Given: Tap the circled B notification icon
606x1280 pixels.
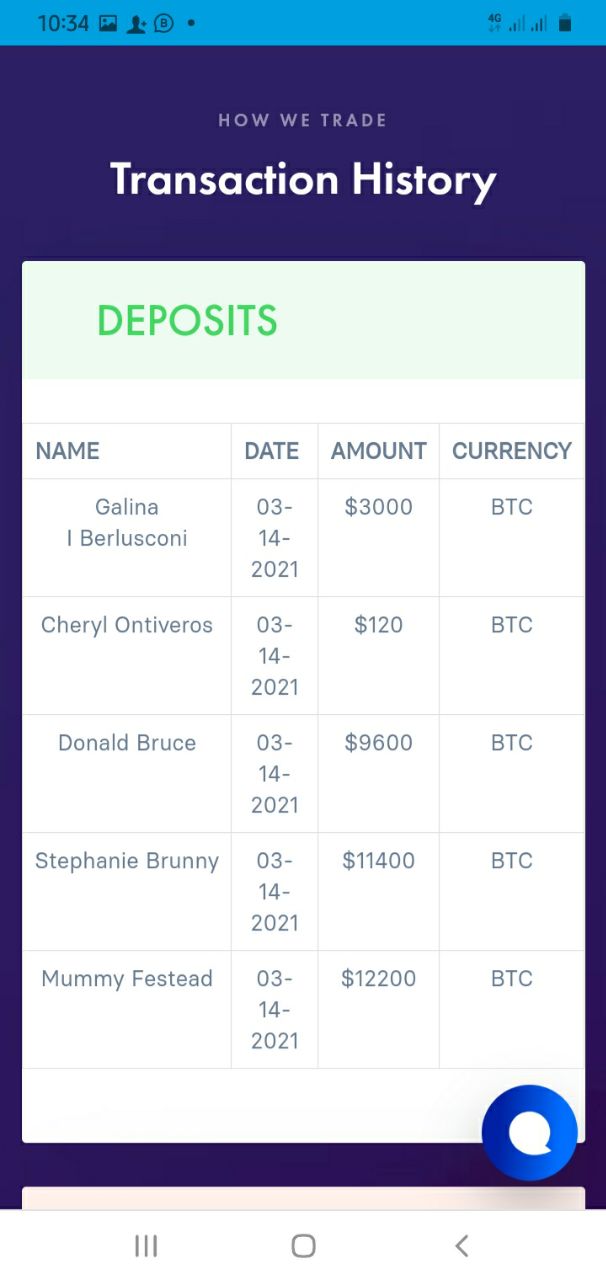Looking at the screenshot, I should [164, 22].
